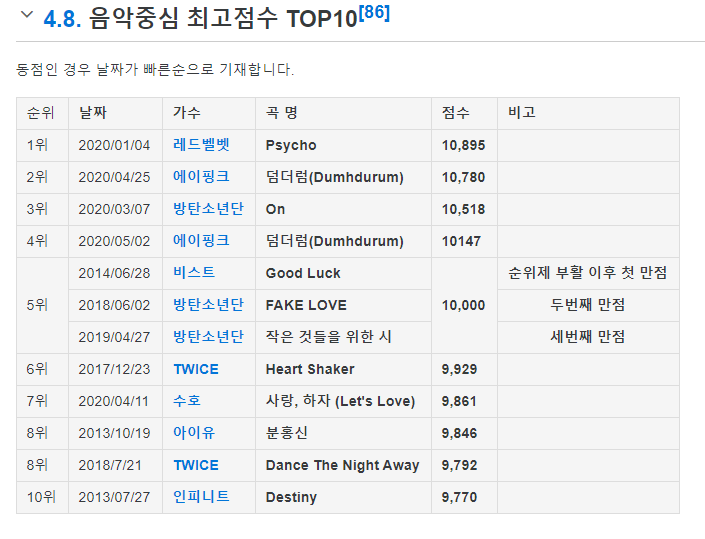Click the score 10147
This screenshot has width=705, height=539.
pyautogui.click(x=461, y=241)
